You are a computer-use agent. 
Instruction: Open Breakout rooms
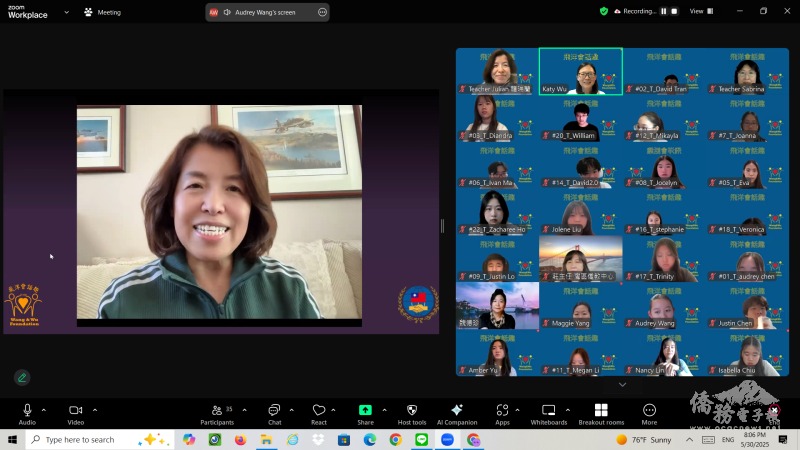pos(601,411)
